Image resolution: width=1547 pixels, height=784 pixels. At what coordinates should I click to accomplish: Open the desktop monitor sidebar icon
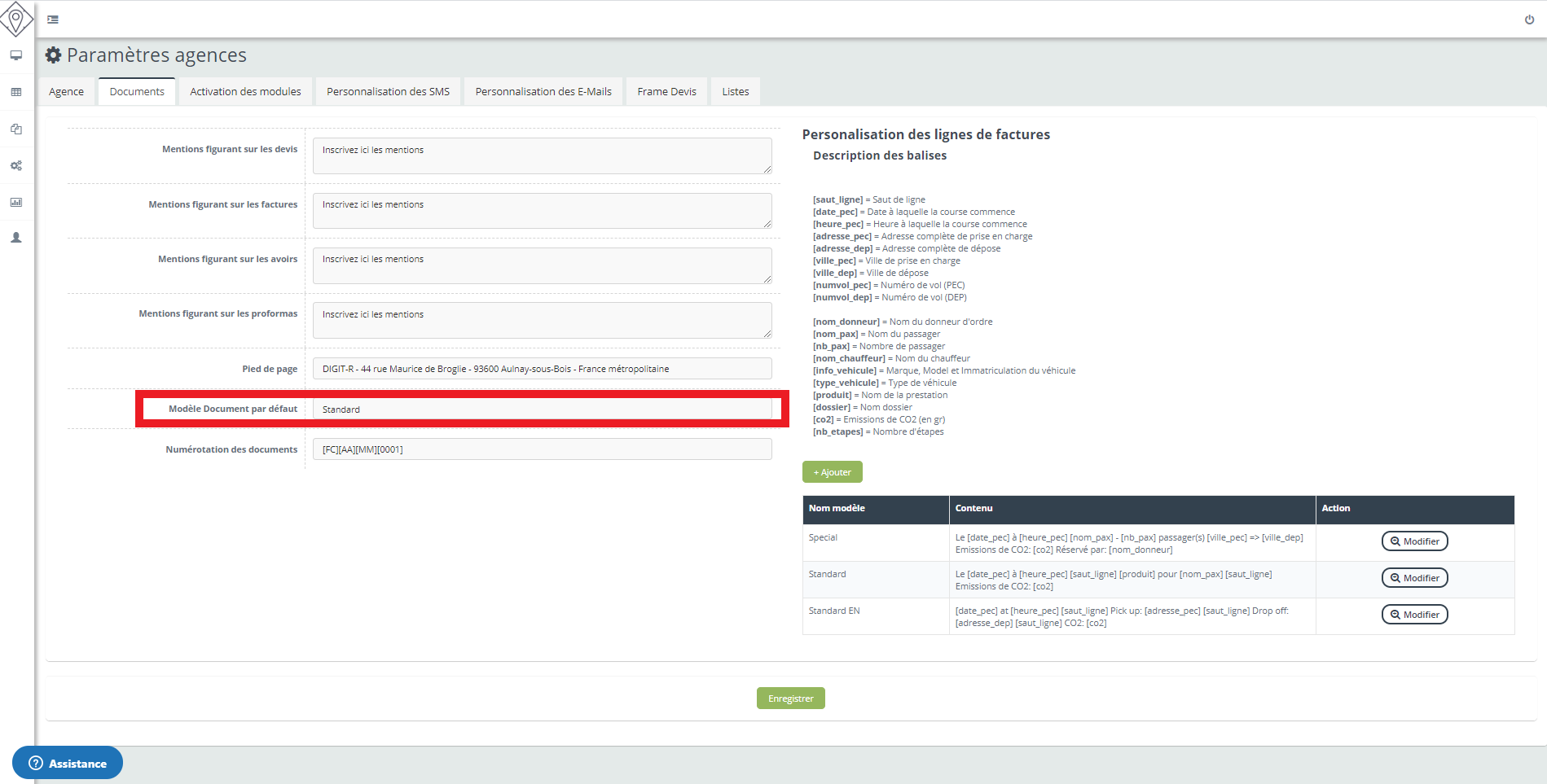(x=16, y=55)
